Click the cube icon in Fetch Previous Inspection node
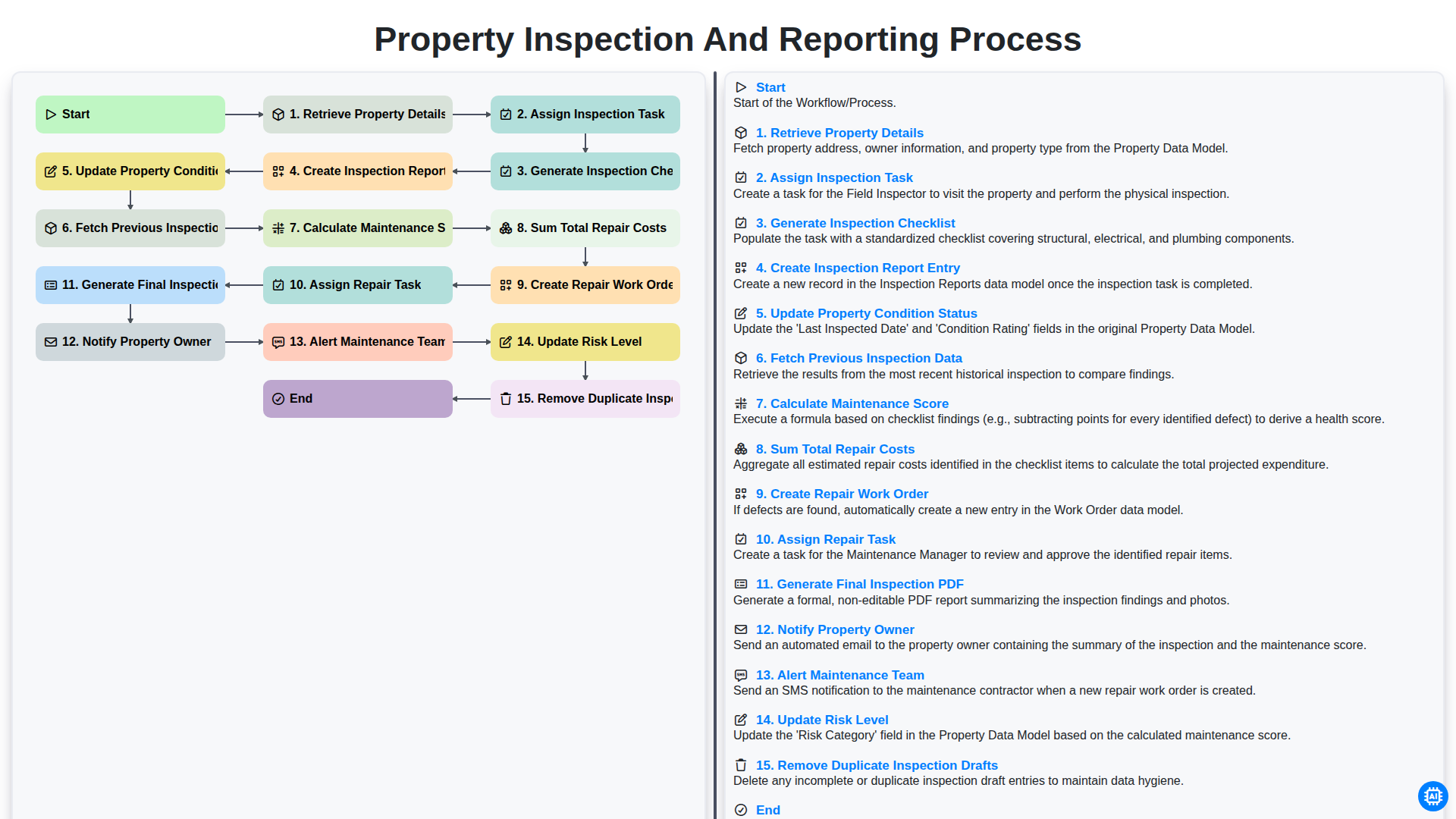This screenshot has height=819, width=1456. coord(51,228)
